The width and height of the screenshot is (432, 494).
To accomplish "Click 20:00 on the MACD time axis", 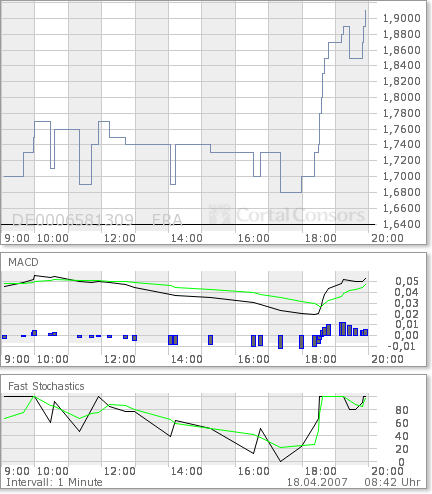I will click(387, 359).
